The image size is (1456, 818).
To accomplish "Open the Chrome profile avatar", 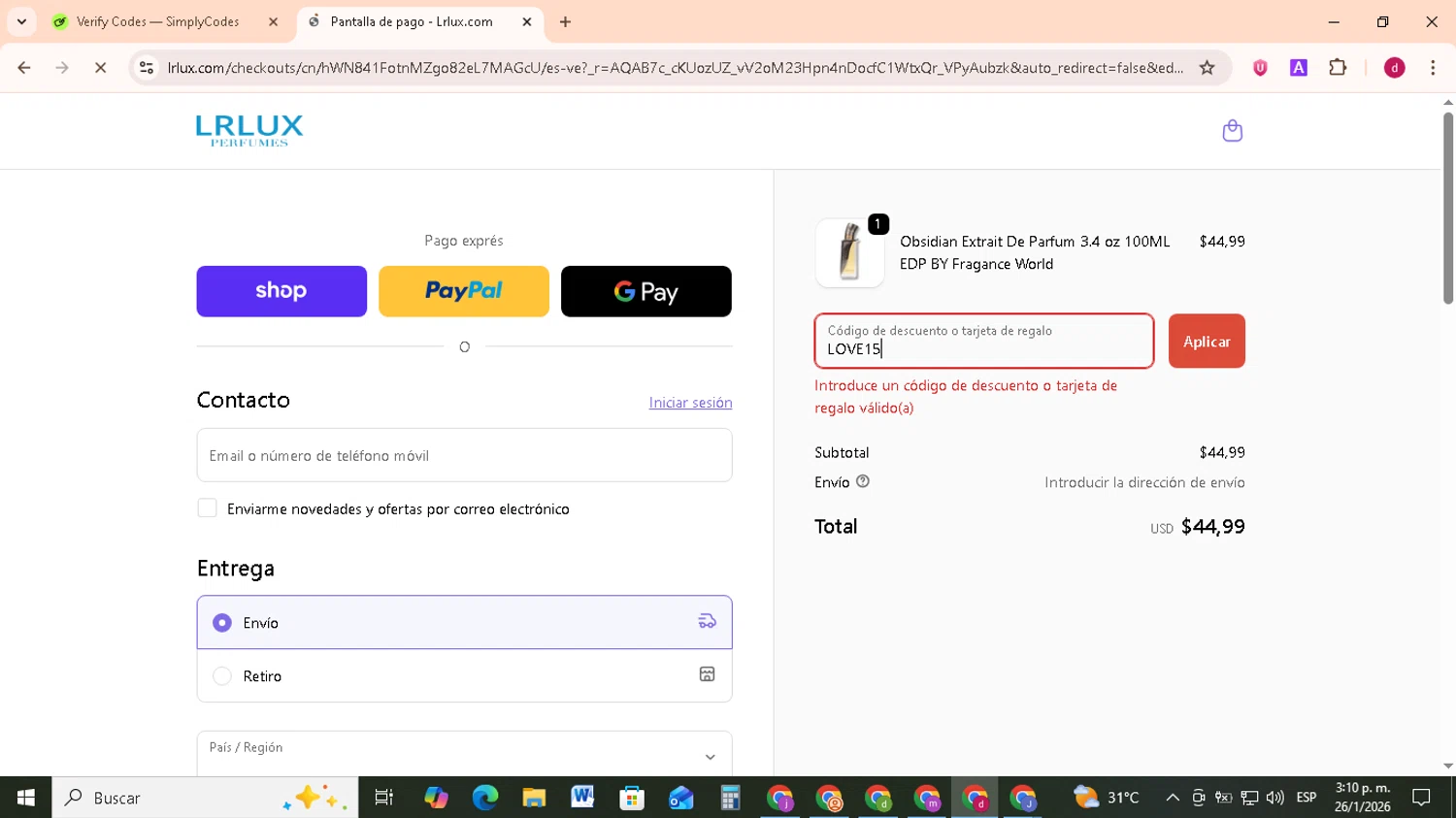I will (x=1394, y=68).
